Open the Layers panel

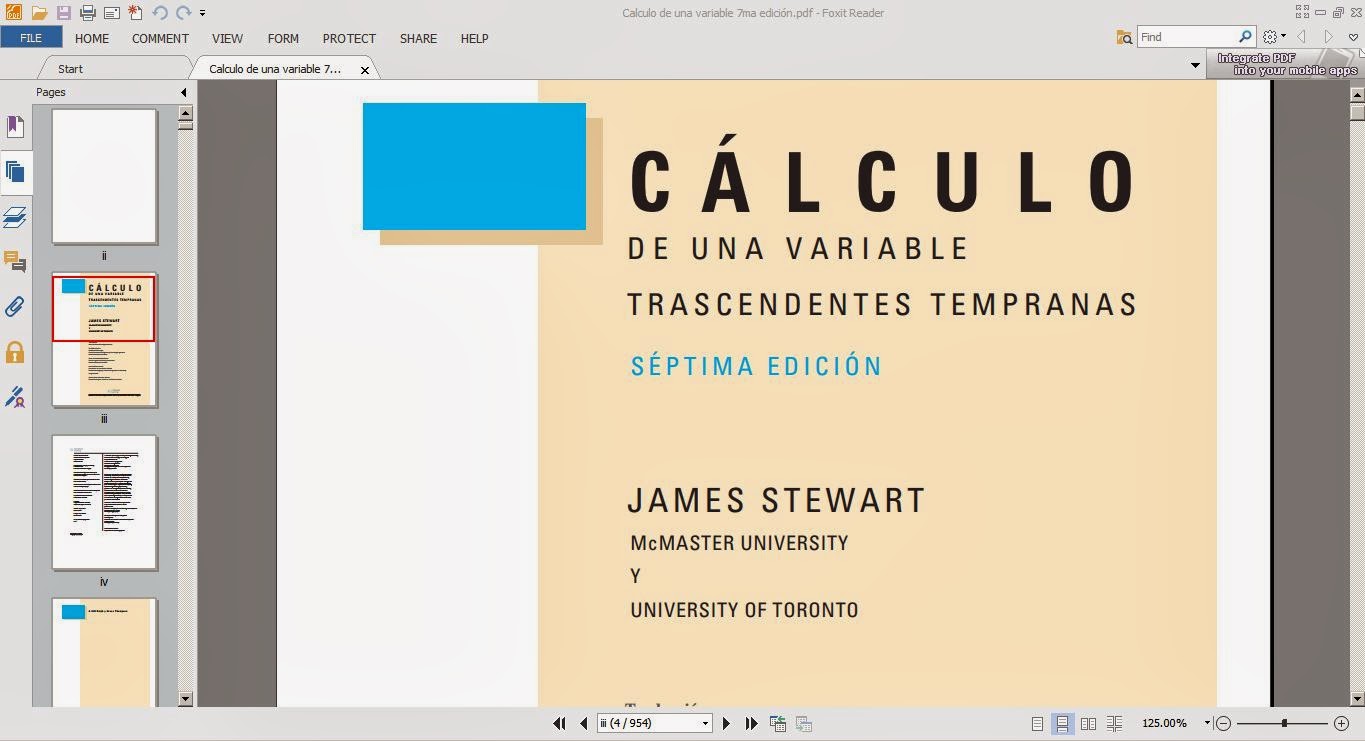point(15,217)
